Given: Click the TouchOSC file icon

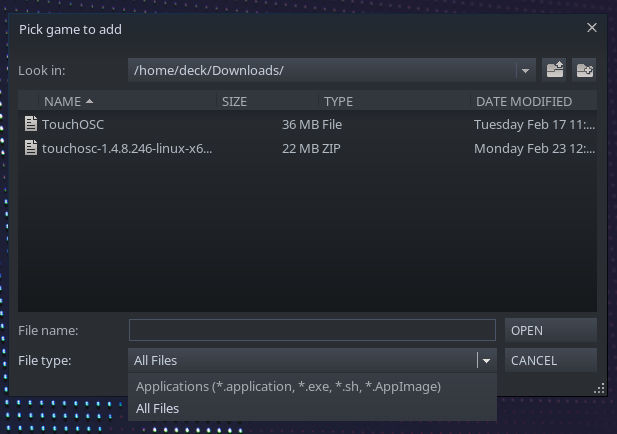Looking at the screenshot, I should point(31,125).
